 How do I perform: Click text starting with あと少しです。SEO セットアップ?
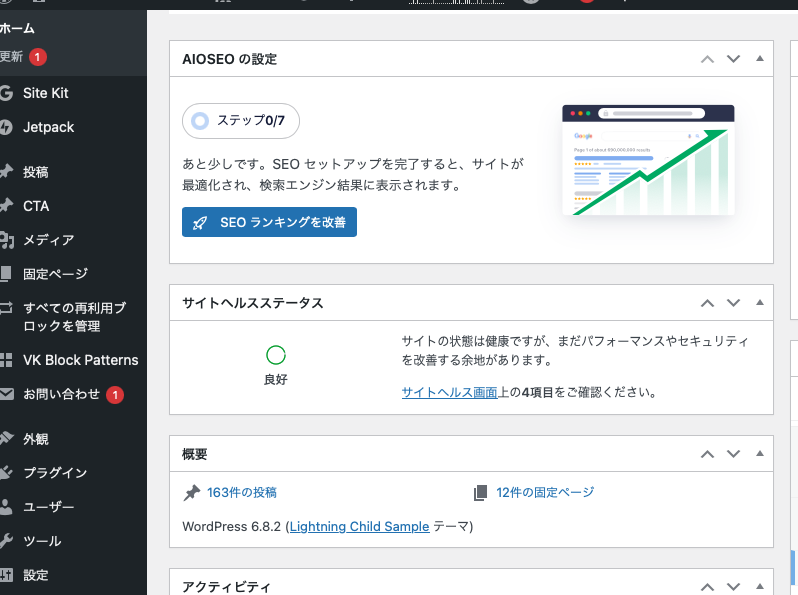click(353, 175)
